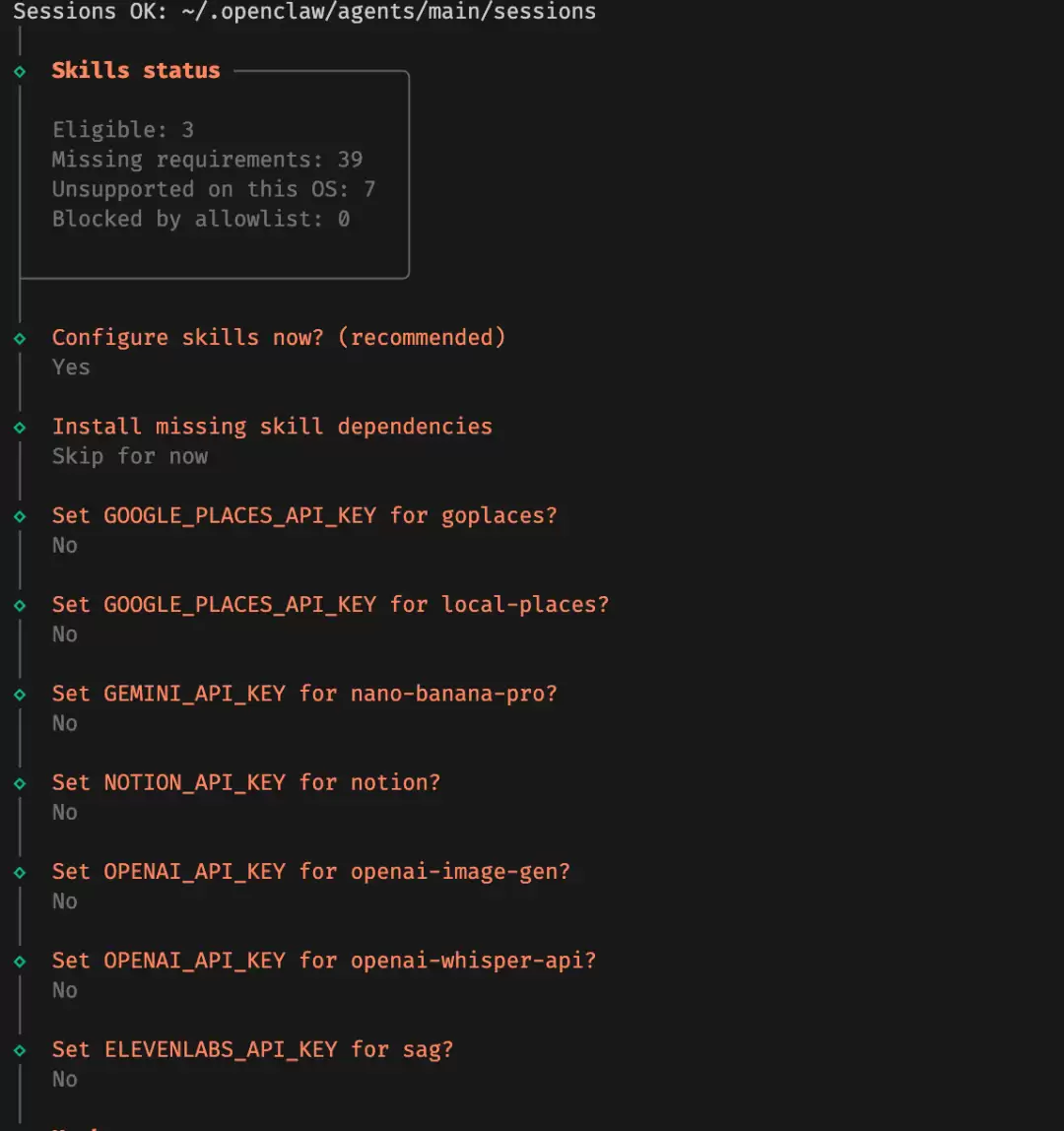This screenshot has width=1064, height=1131.
Task: Click the "Blocked by allowlist: 0" line
Action: 201,219
